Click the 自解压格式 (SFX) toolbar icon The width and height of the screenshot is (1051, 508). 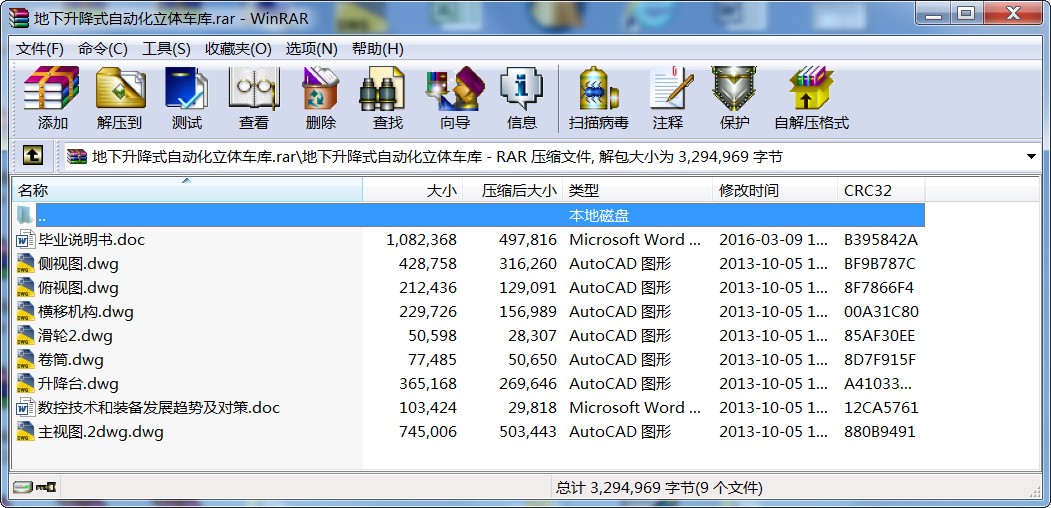coord(811,88)
